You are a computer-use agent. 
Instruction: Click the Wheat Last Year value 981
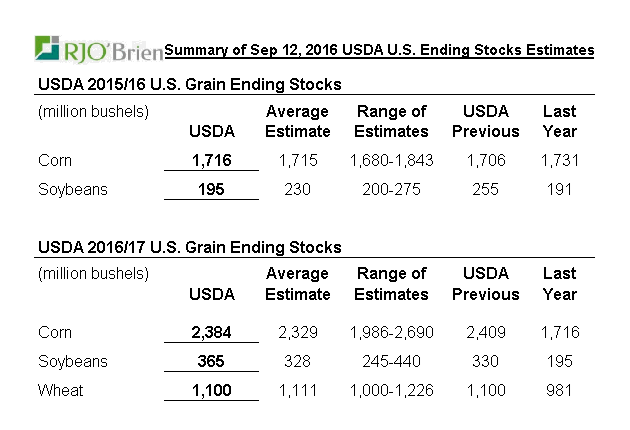click(559, 390)
